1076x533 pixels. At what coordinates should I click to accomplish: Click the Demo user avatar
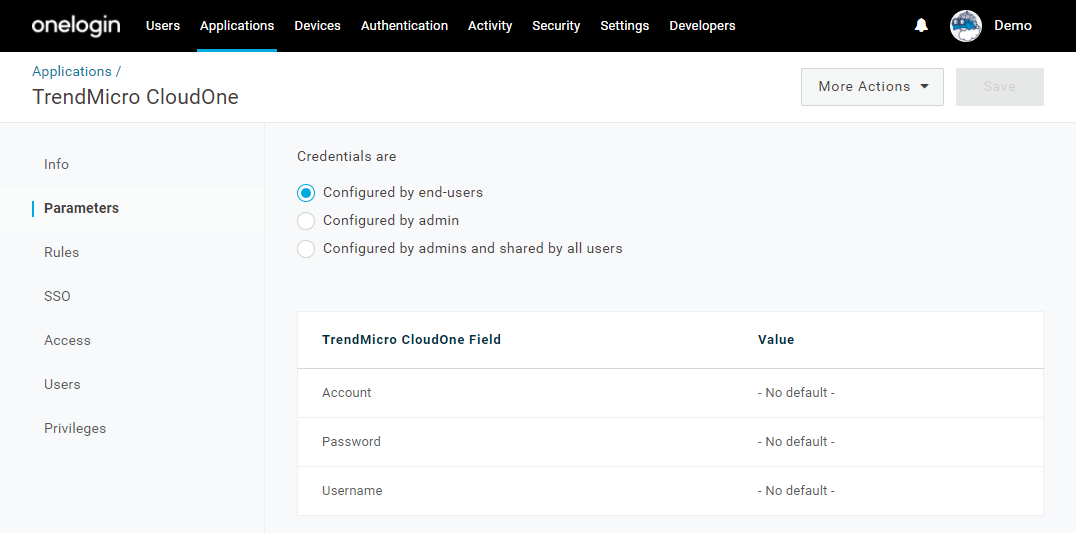point(966,26)
